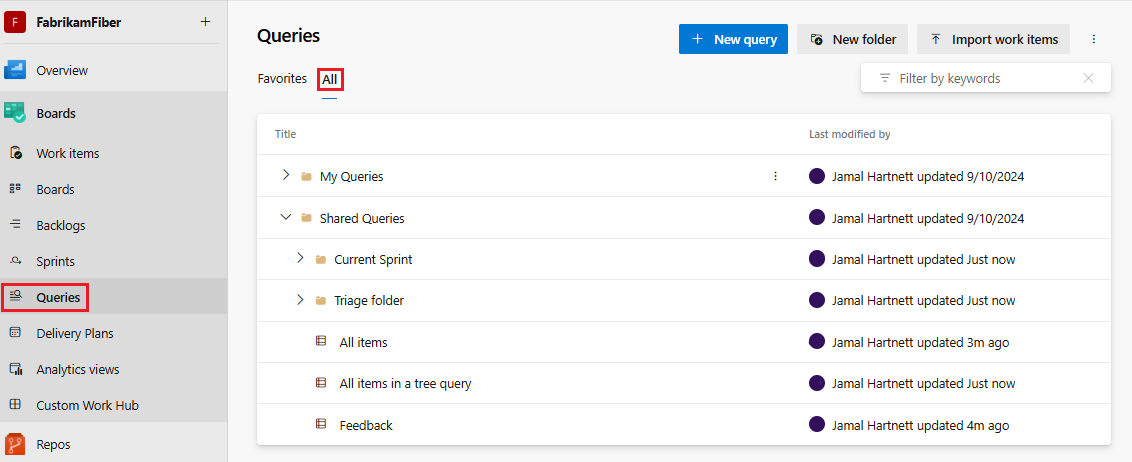1132x462 pixels.
Task: Select the Shared Queries folder name
Action: coord(362,218)
